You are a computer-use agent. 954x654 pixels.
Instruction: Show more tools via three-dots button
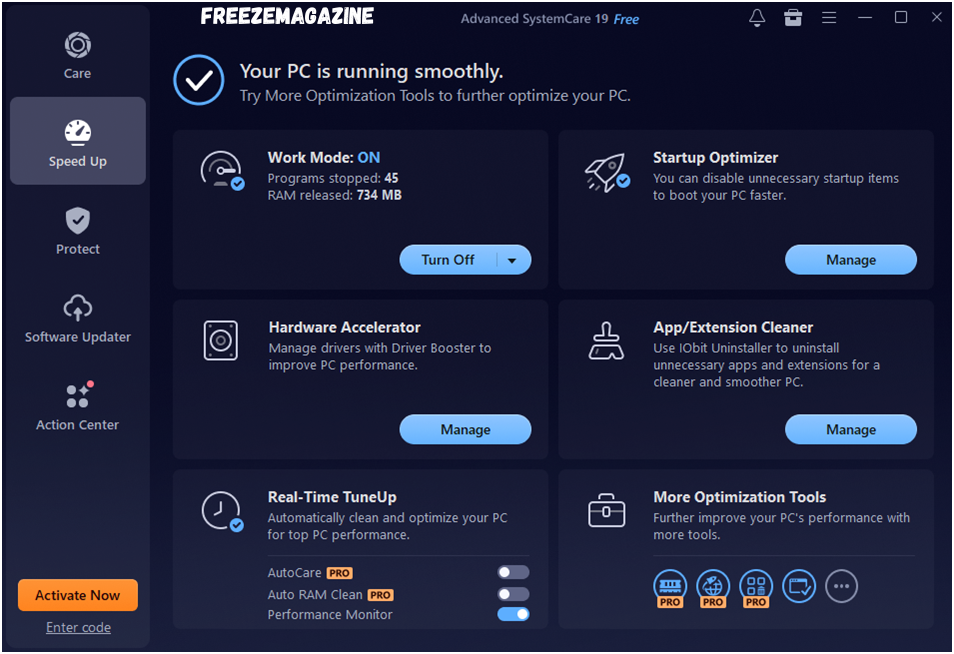click(x=842, y=586)
